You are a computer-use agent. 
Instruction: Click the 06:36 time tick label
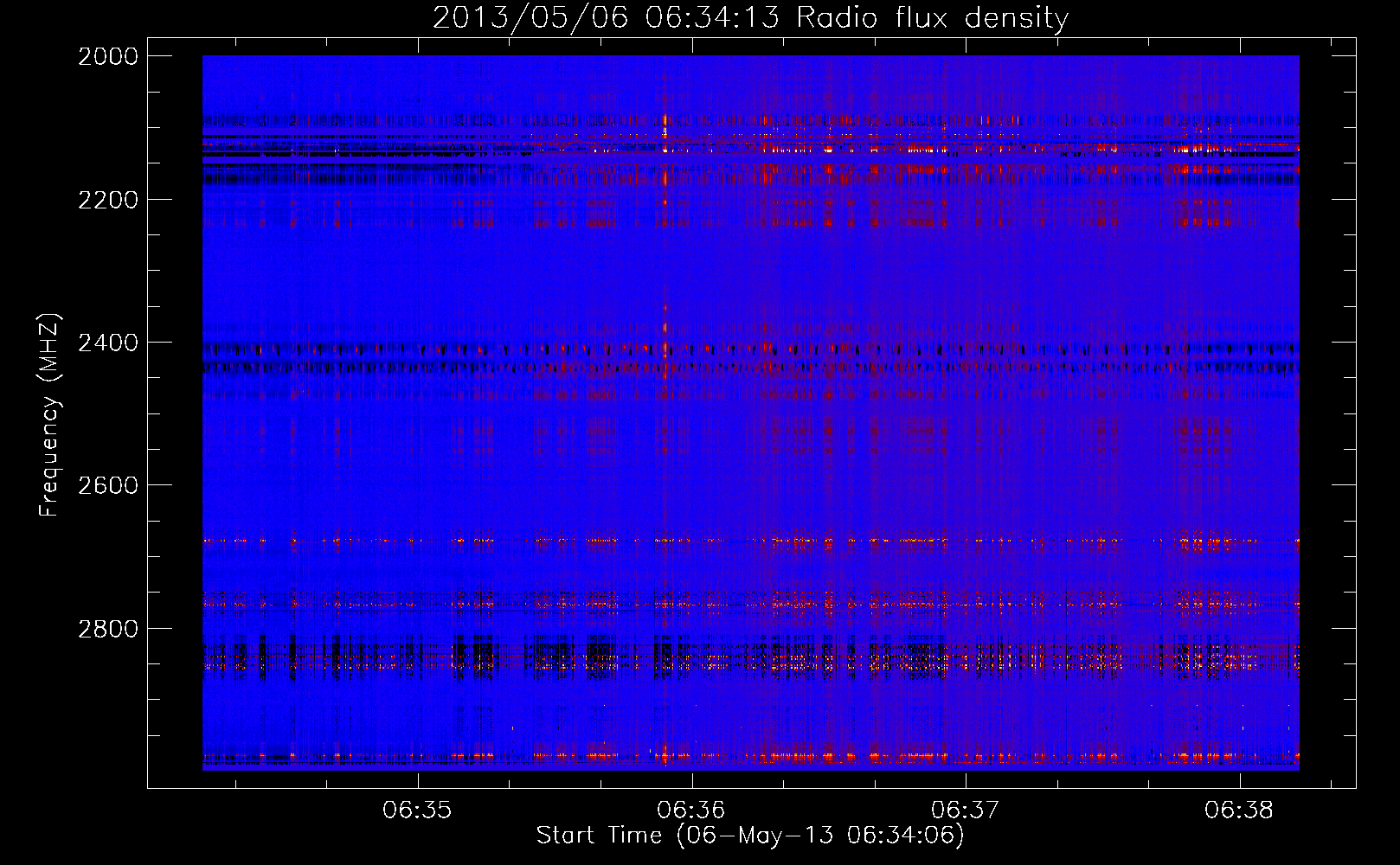tap(690, 810)
